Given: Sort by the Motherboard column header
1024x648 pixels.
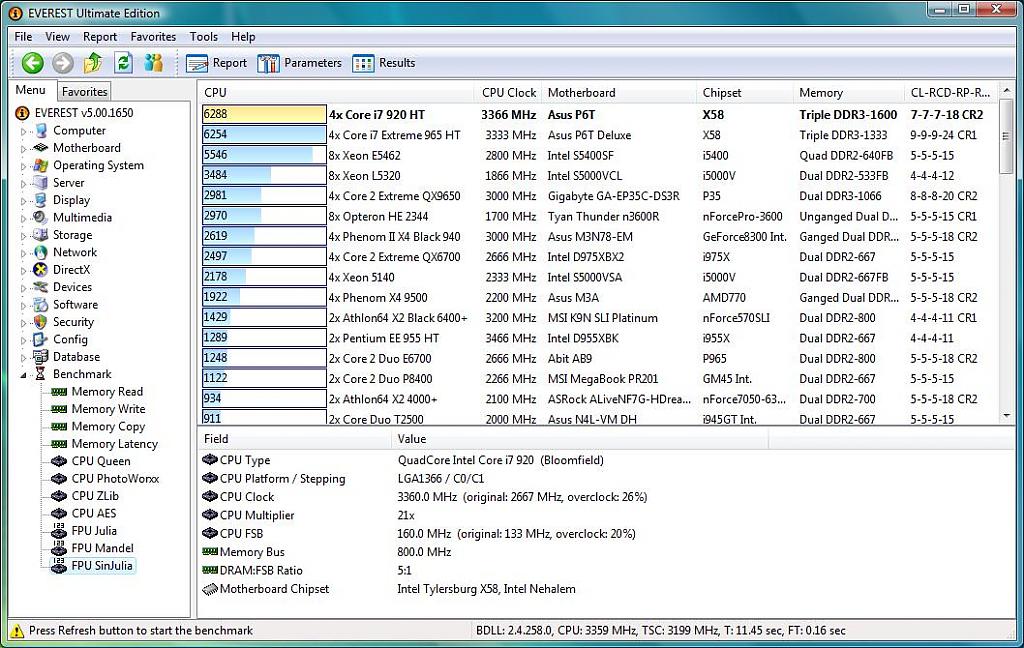Looking at the screenshot, I should [x=618, y=93].
